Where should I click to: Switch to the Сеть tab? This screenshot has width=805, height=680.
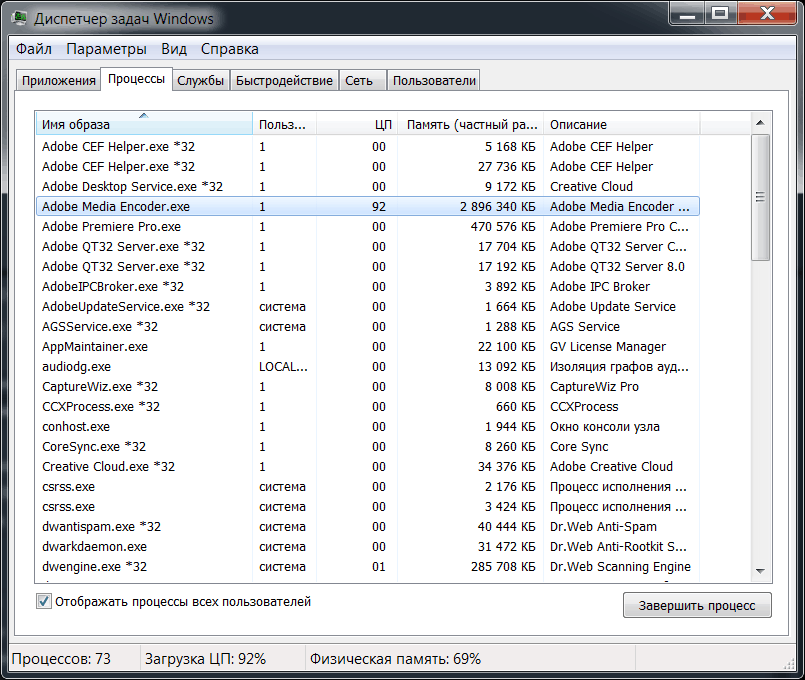[362, 81]
